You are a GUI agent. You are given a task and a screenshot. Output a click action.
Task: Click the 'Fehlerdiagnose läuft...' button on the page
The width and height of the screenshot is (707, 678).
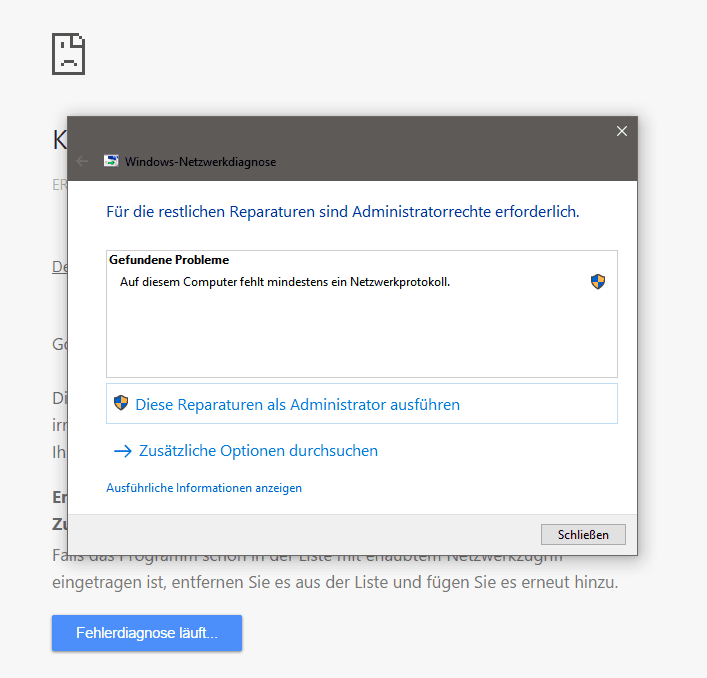147,633
